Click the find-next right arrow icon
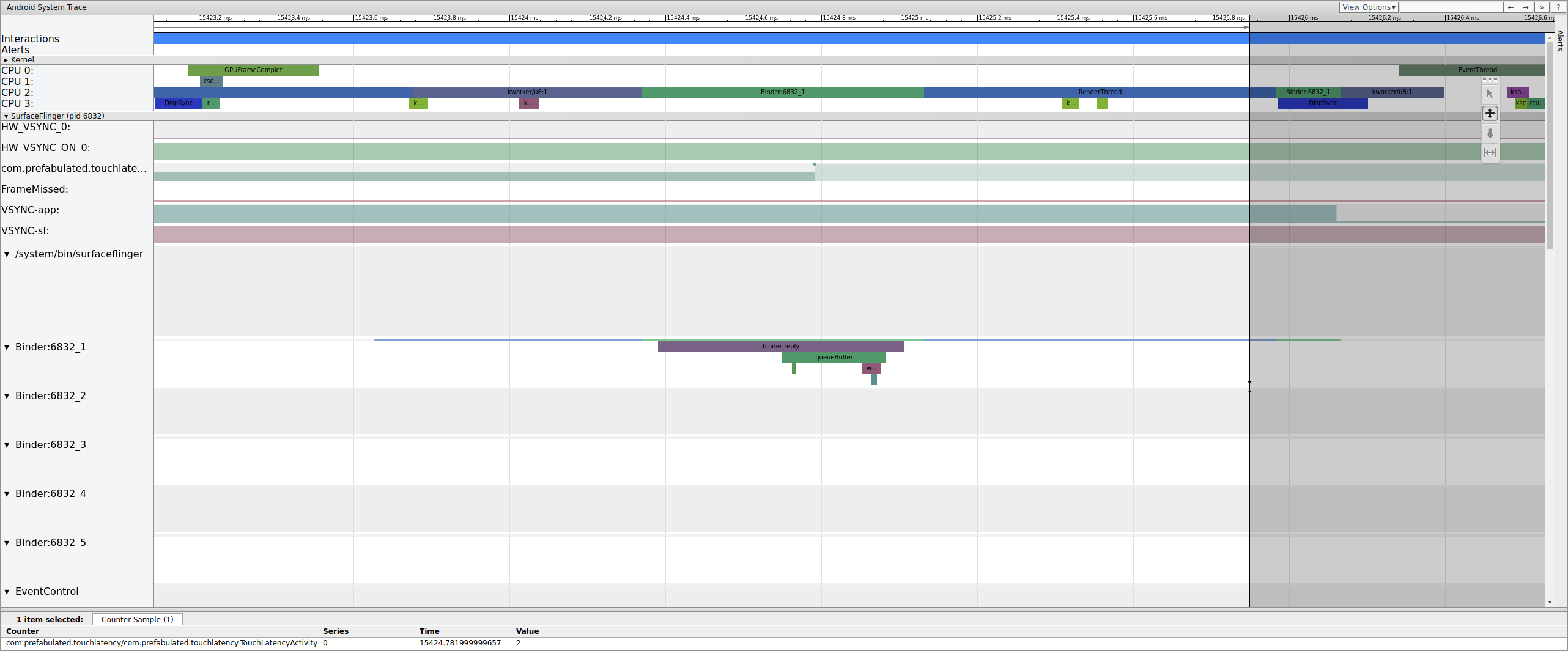This screenshot has height=651, width=1568. click(x=1526, y=7)
